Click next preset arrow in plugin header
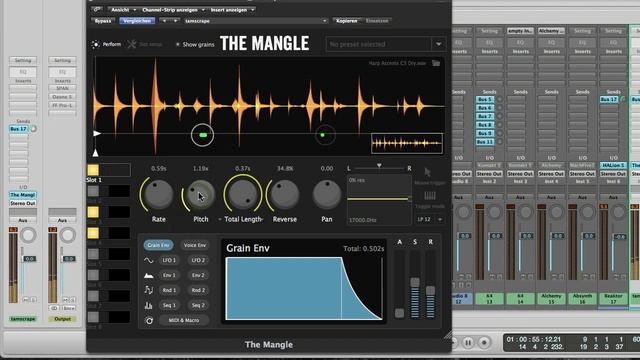640x360 pixels. (x=176, y=21)
